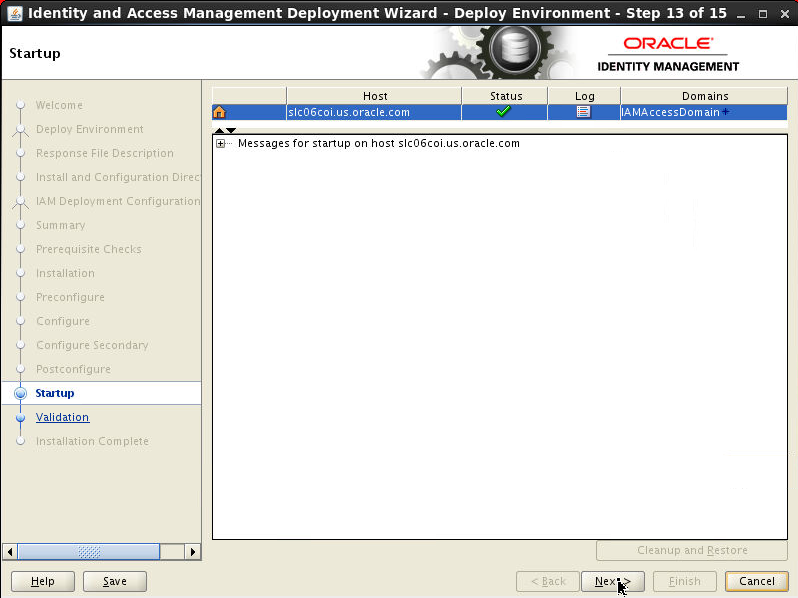Click the sidebar scrollbar left arrow
Image resolution: width=798 pixels, height=598 pixels.
(x=10, y=552)
